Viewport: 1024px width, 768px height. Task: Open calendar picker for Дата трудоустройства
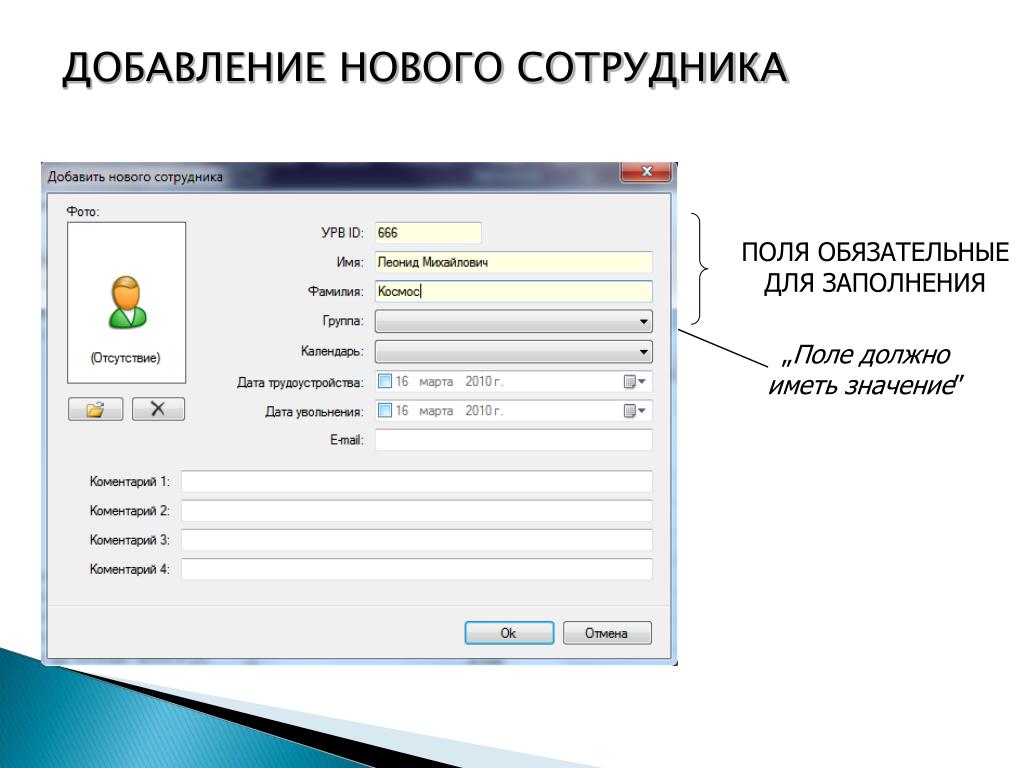pyautogui.click(x=634, y=381)
